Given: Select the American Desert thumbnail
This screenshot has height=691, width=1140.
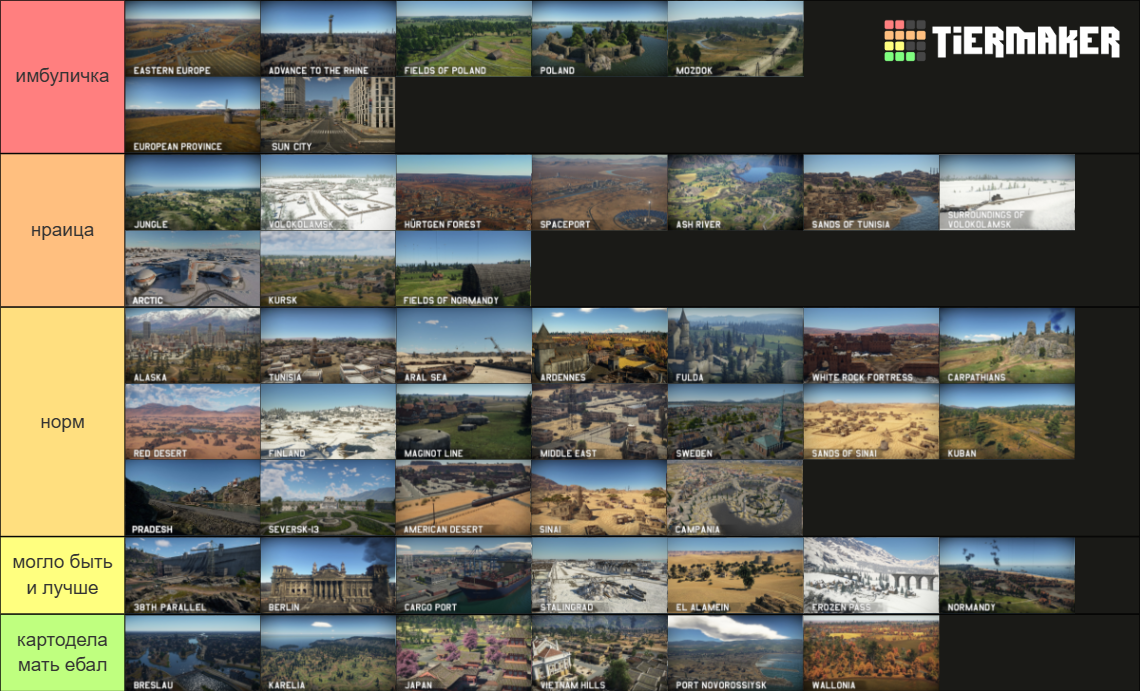Looking at the screenshot, I should coord(464,498).
